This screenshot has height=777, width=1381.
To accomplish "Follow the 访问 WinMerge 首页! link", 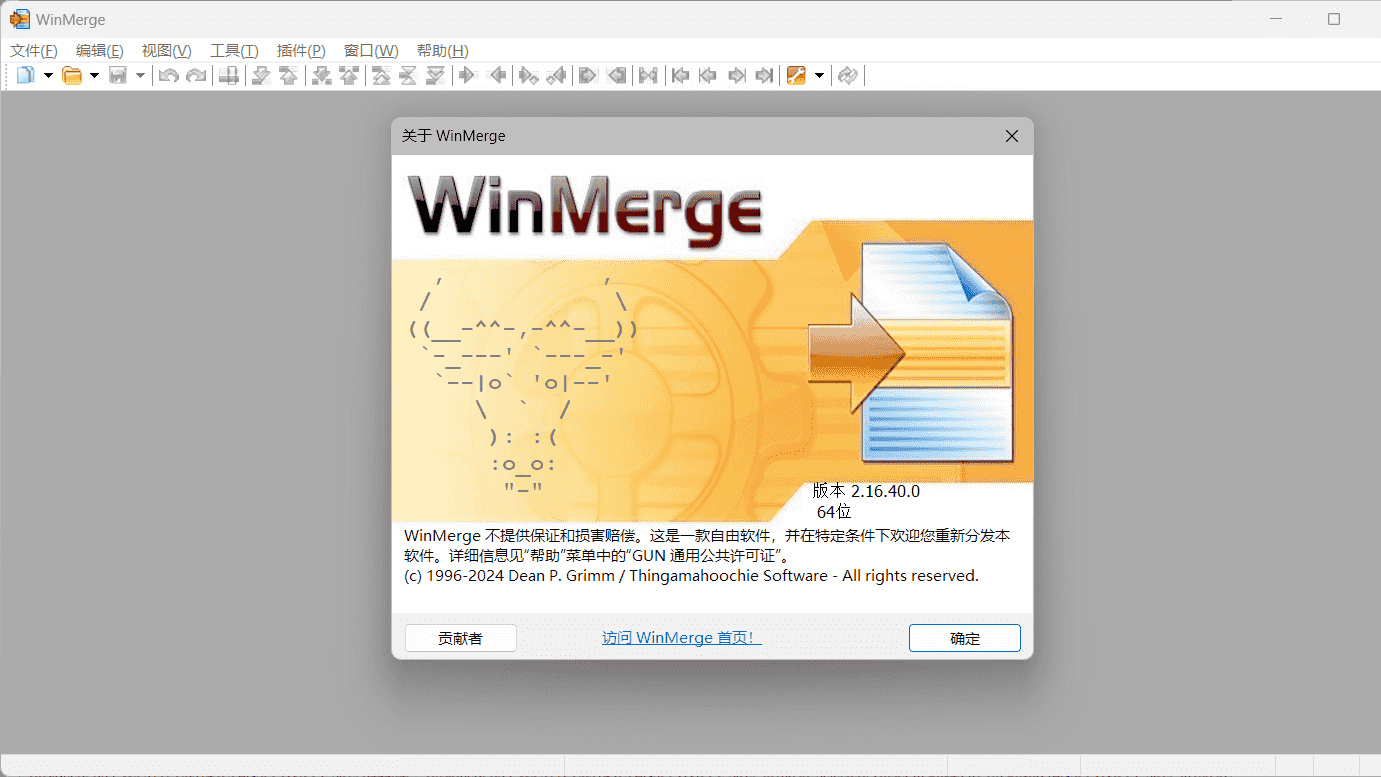I will point(682,638).
